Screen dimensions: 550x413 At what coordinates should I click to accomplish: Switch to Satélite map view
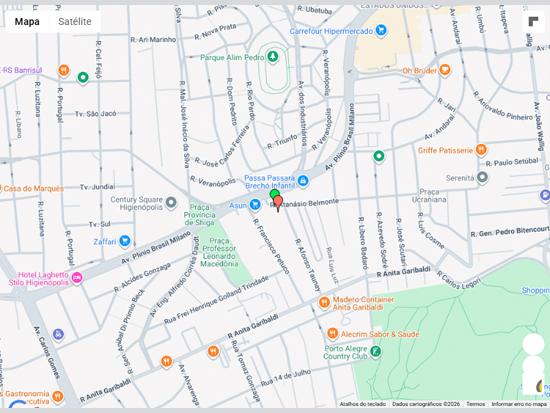click(75, 21)
